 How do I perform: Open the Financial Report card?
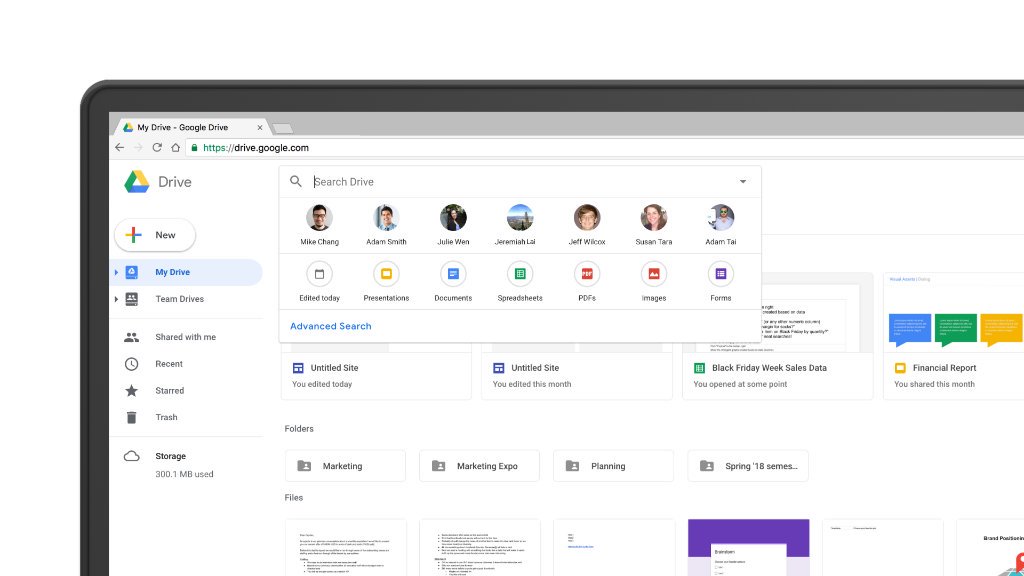point(953,336)
